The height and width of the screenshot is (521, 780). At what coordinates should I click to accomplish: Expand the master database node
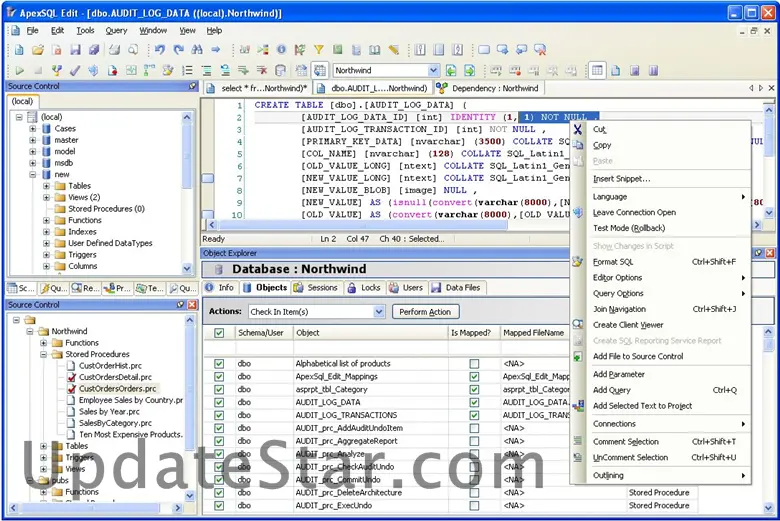pyautogui.click(x=33, y=140)
